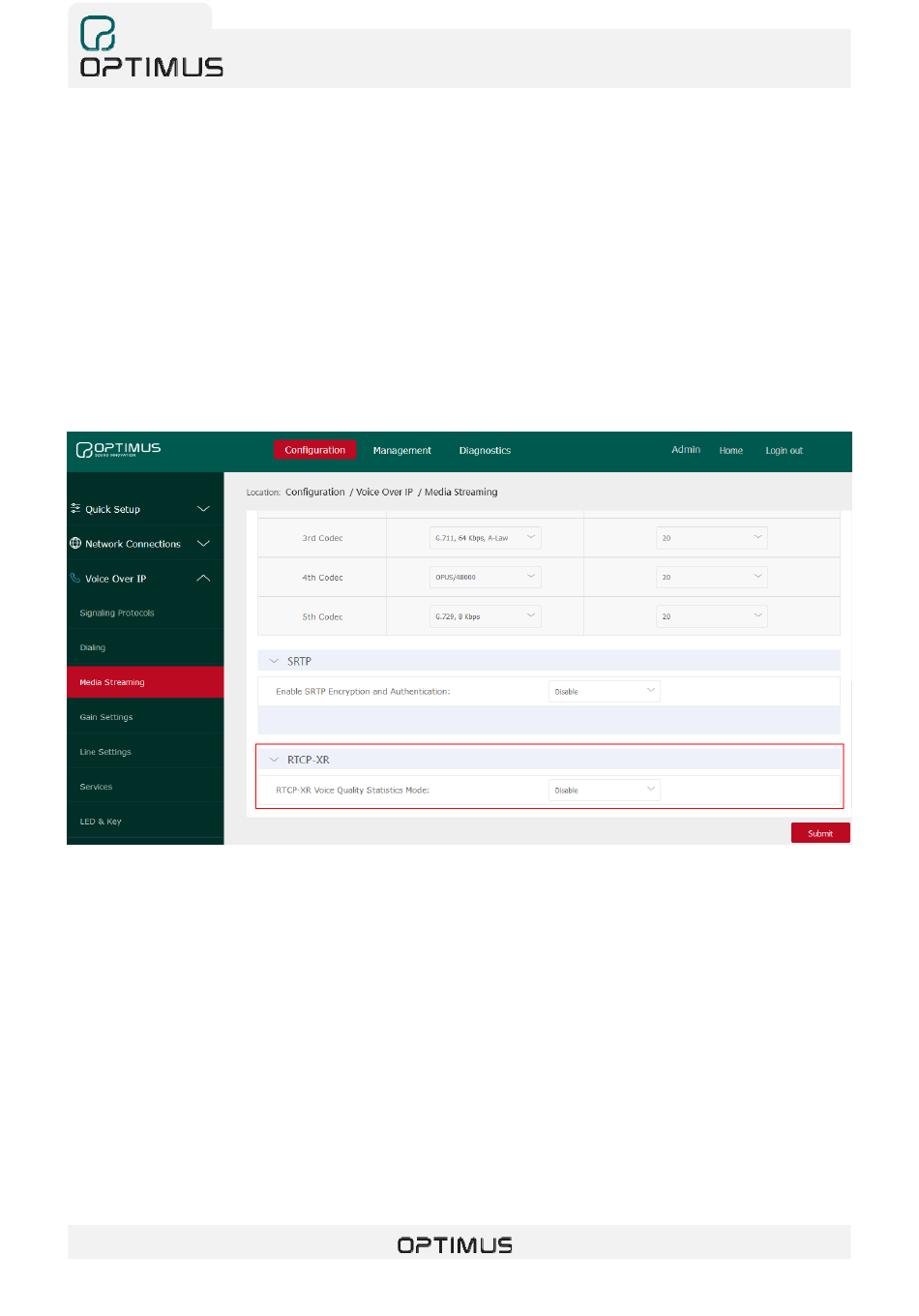This screenshot has height=1316, width=919.
Task: Click the Network Connections menu label
Action: pos(133,544)
